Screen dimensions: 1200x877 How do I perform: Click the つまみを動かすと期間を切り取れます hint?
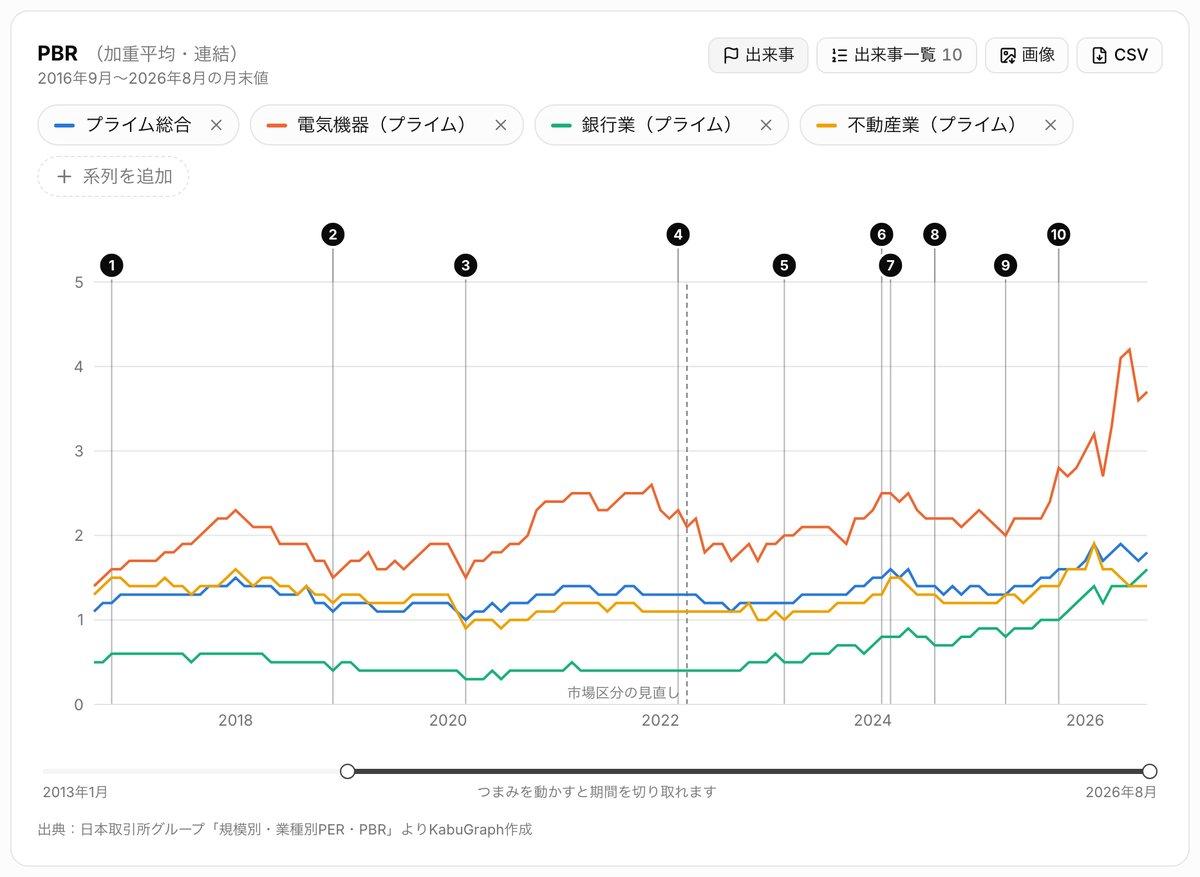pyautogui.click(x=597, y=792)
